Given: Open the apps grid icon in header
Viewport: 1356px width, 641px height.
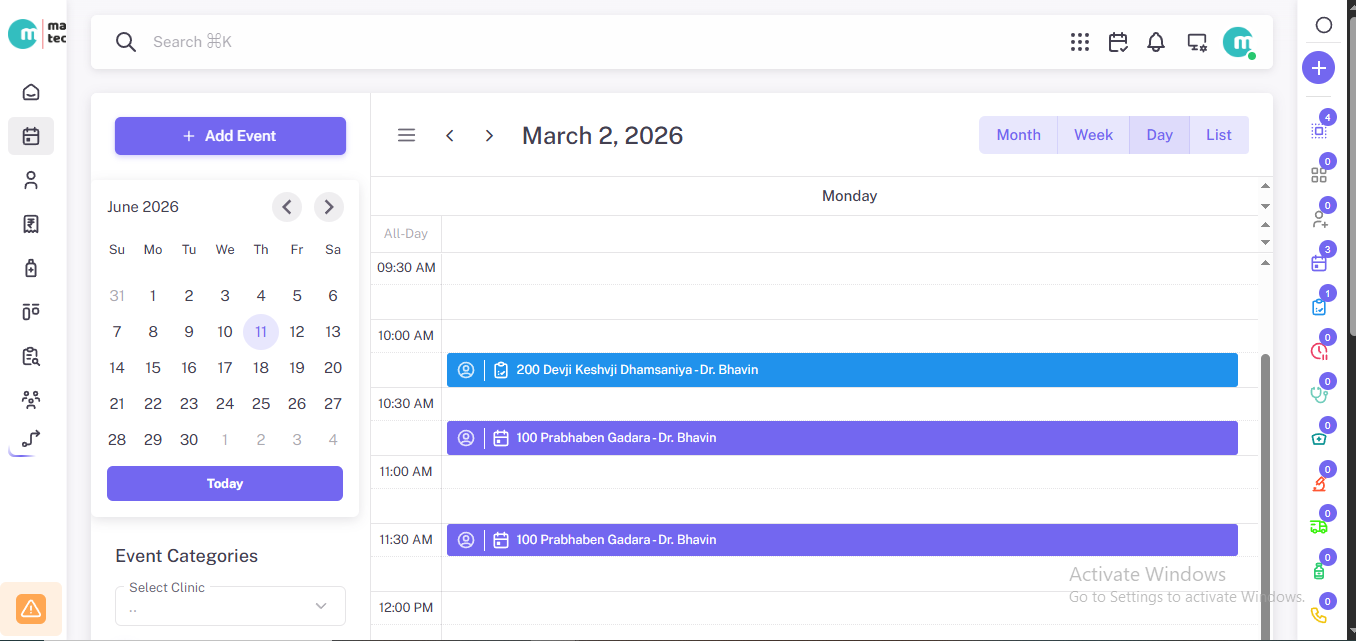Looking at the screenshot, I should (1080, 42).
